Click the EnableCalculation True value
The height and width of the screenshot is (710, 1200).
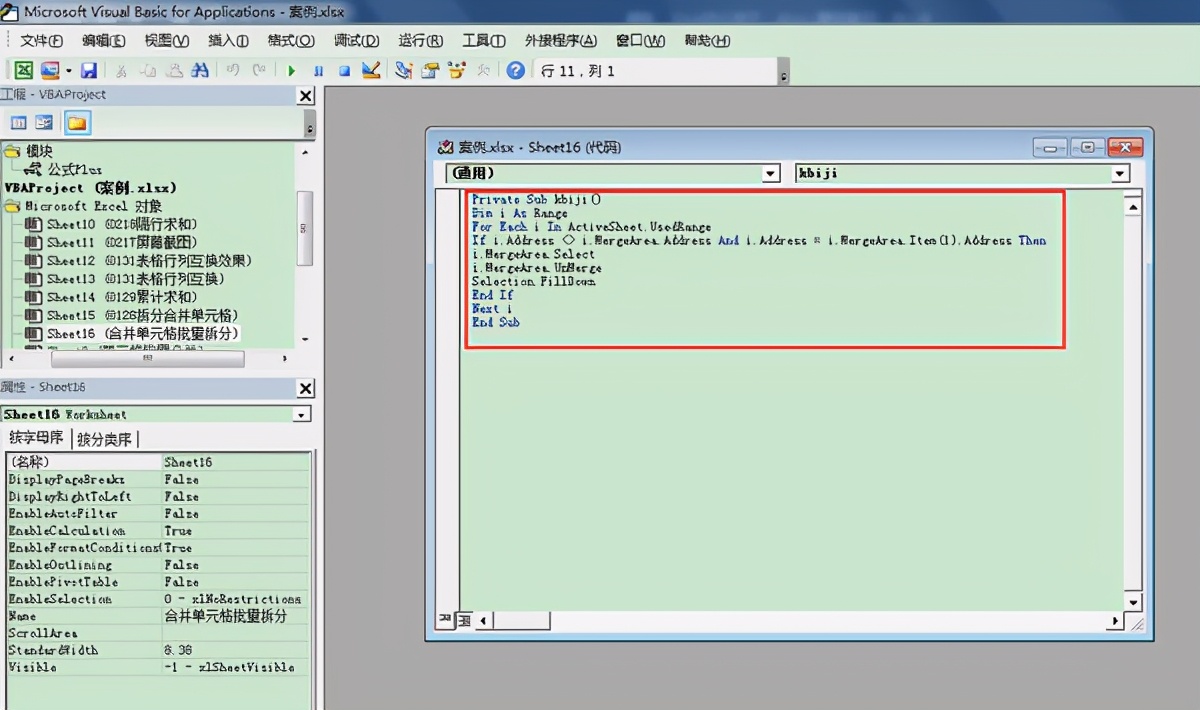[x=237, y=531]
